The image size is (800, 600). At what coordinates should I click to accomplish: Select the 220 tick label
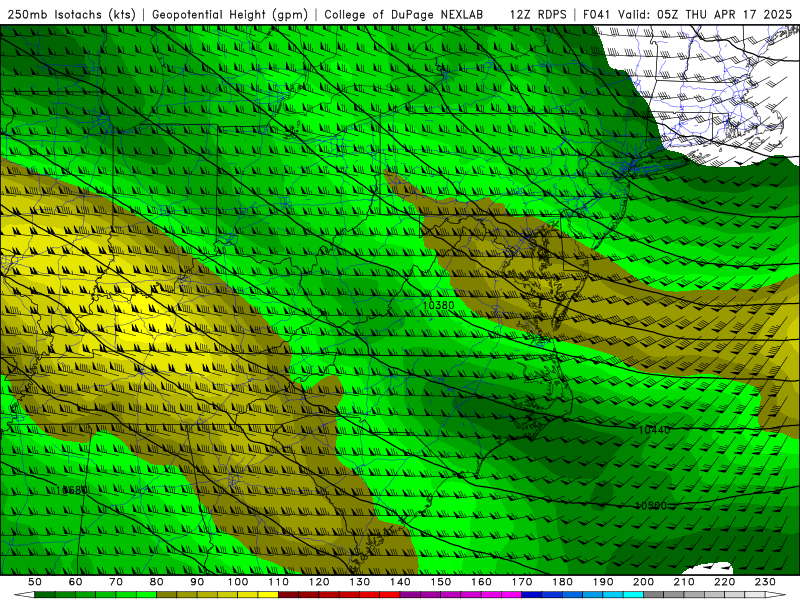725,582
